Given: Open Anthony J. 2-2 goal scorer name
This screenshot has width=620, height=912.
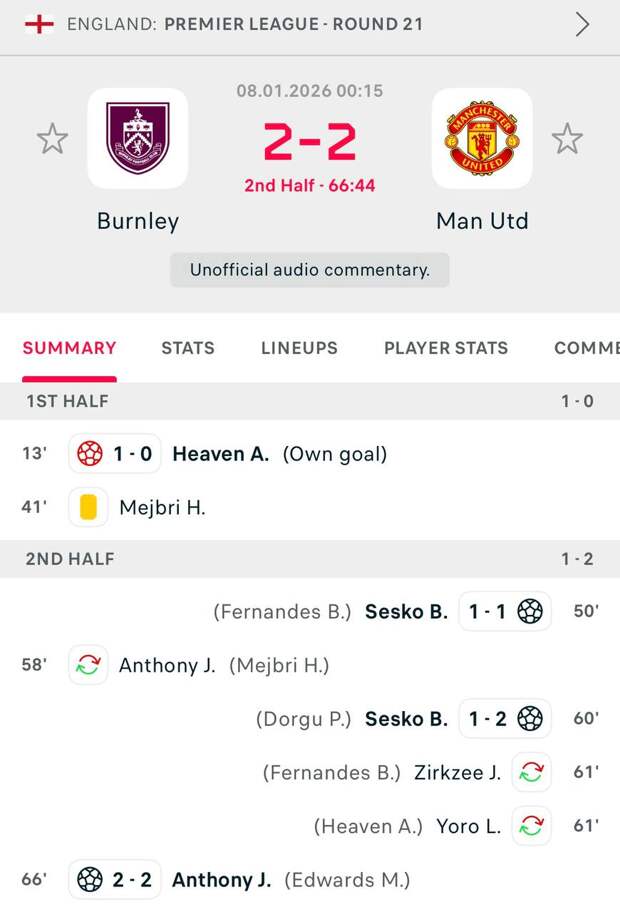Looking at the screenshot, I should pos(221,880).
